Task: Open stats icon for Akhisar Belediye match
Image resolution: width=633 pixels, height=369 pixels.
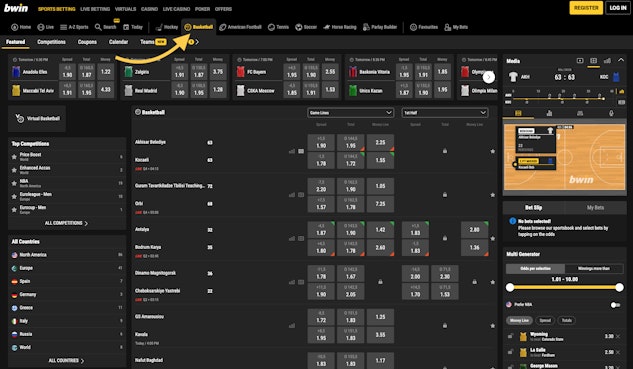Action: click(x=291, y=151)
